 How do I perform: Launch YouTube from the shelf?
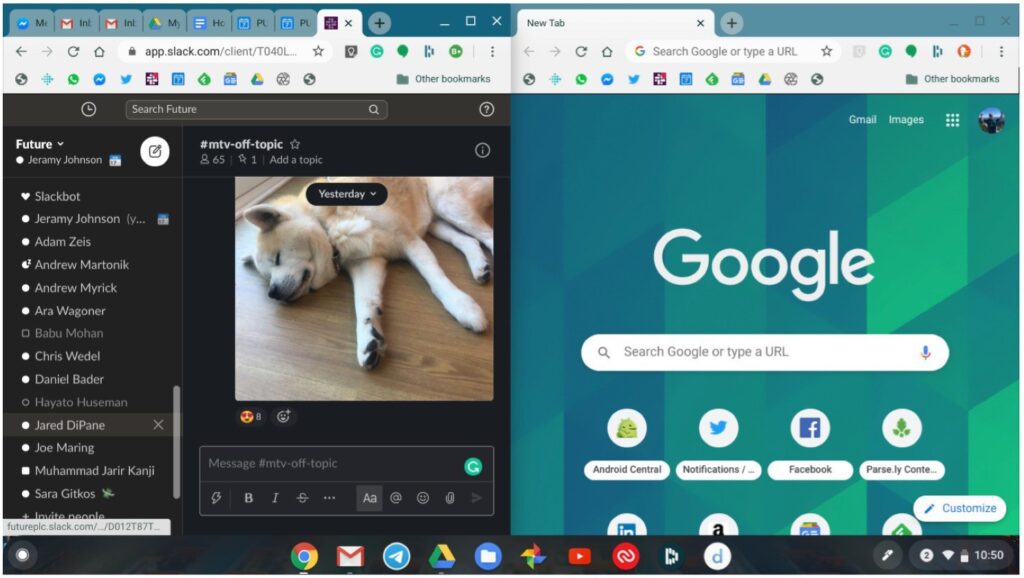(579, 556)
